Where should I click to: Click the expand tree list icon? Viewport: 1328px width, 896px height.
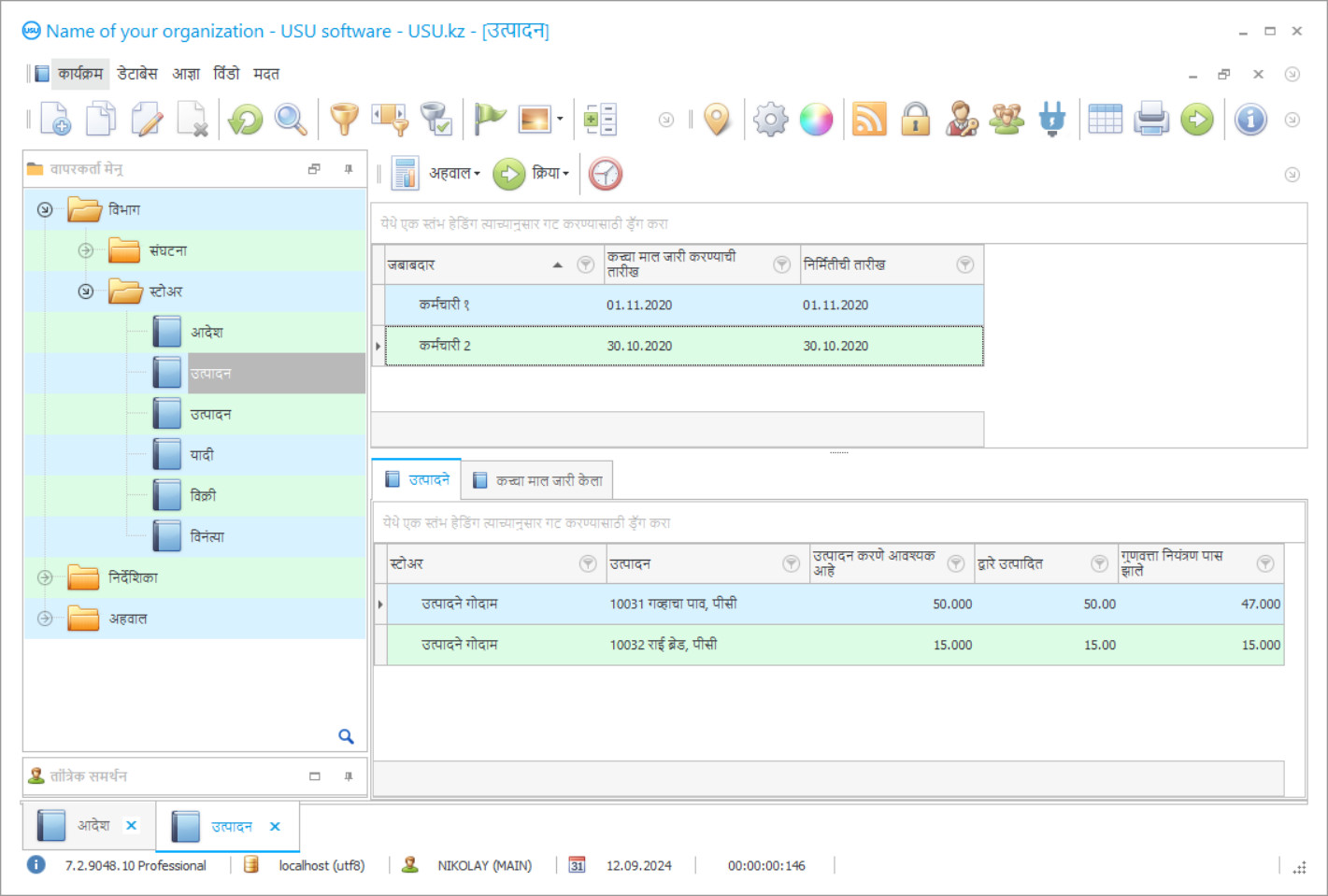[x=600, y=120]
